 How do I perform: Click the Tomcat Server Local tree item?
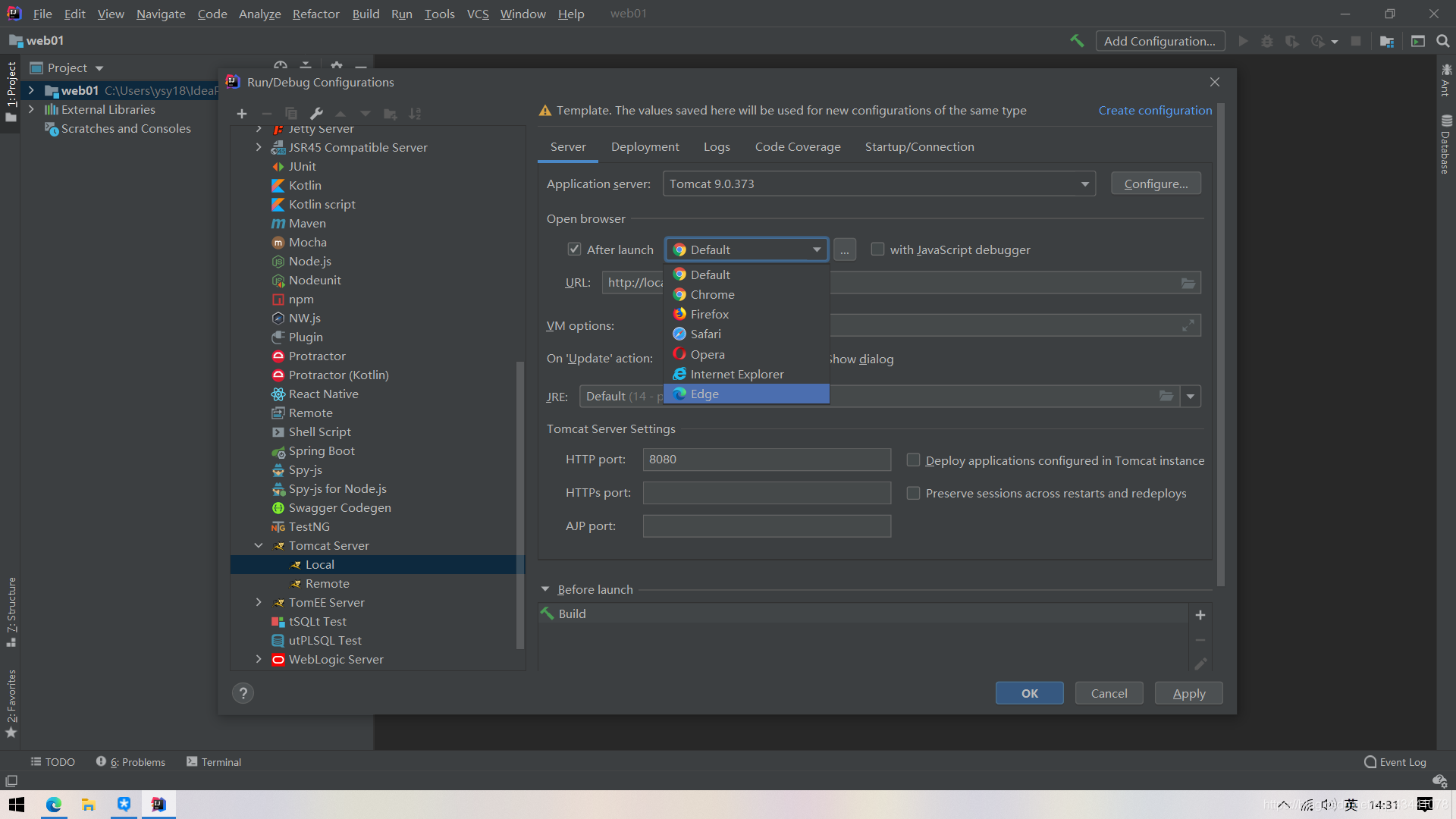[x=319, y=564]
